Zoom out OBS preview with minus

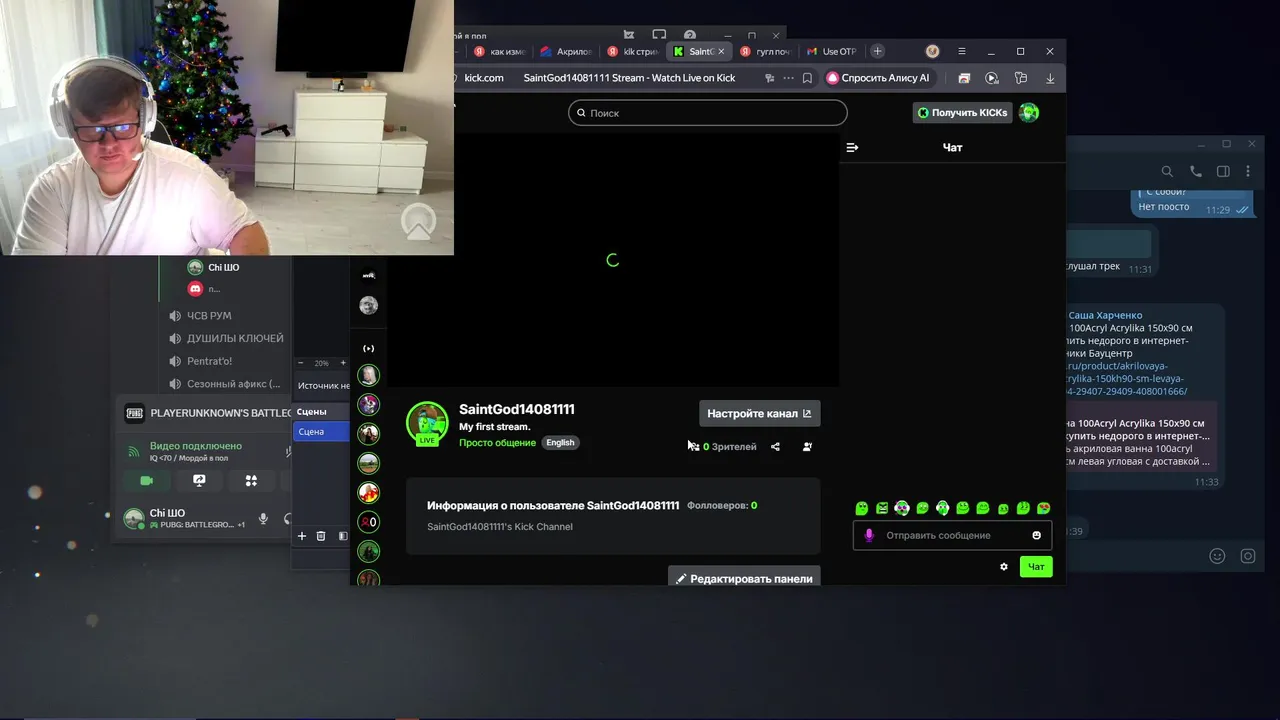[300, 363]
